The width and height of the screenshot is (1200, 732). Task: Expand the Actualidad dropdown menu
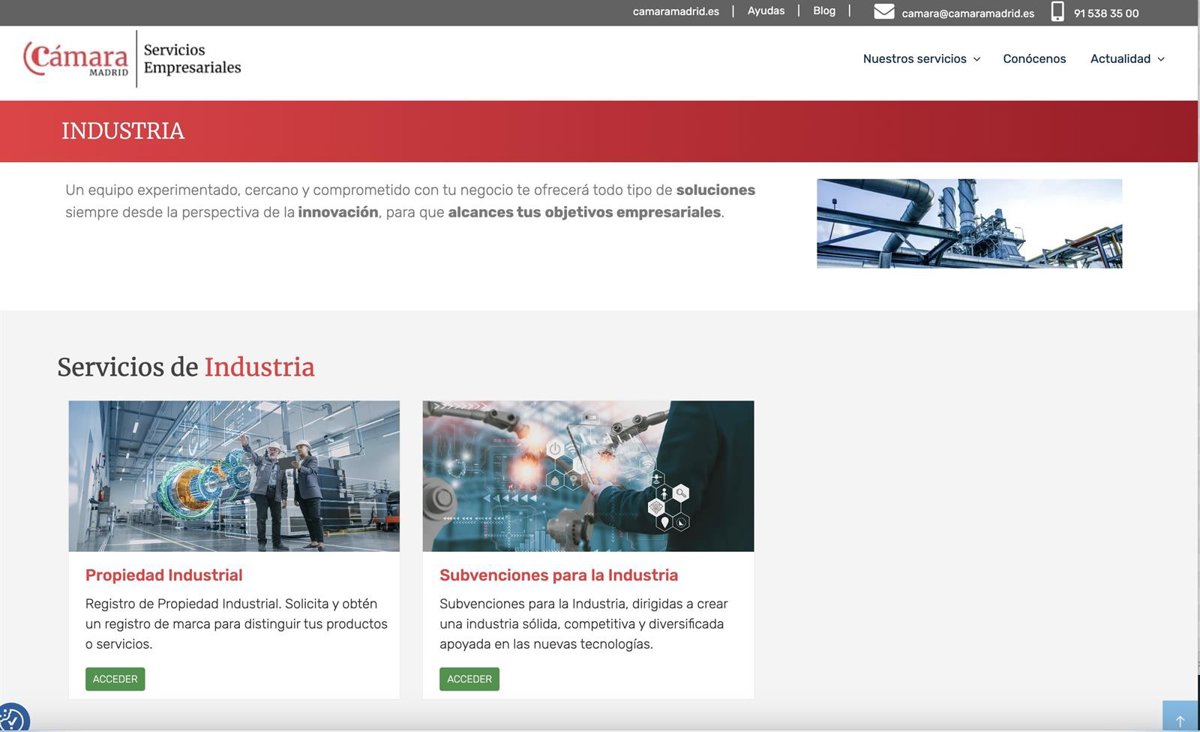[1127, 59]
